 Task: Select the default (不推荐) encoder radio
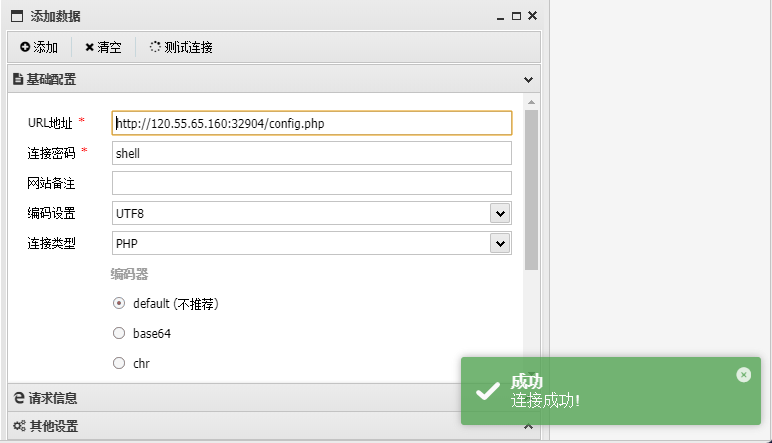click(119, 304)
